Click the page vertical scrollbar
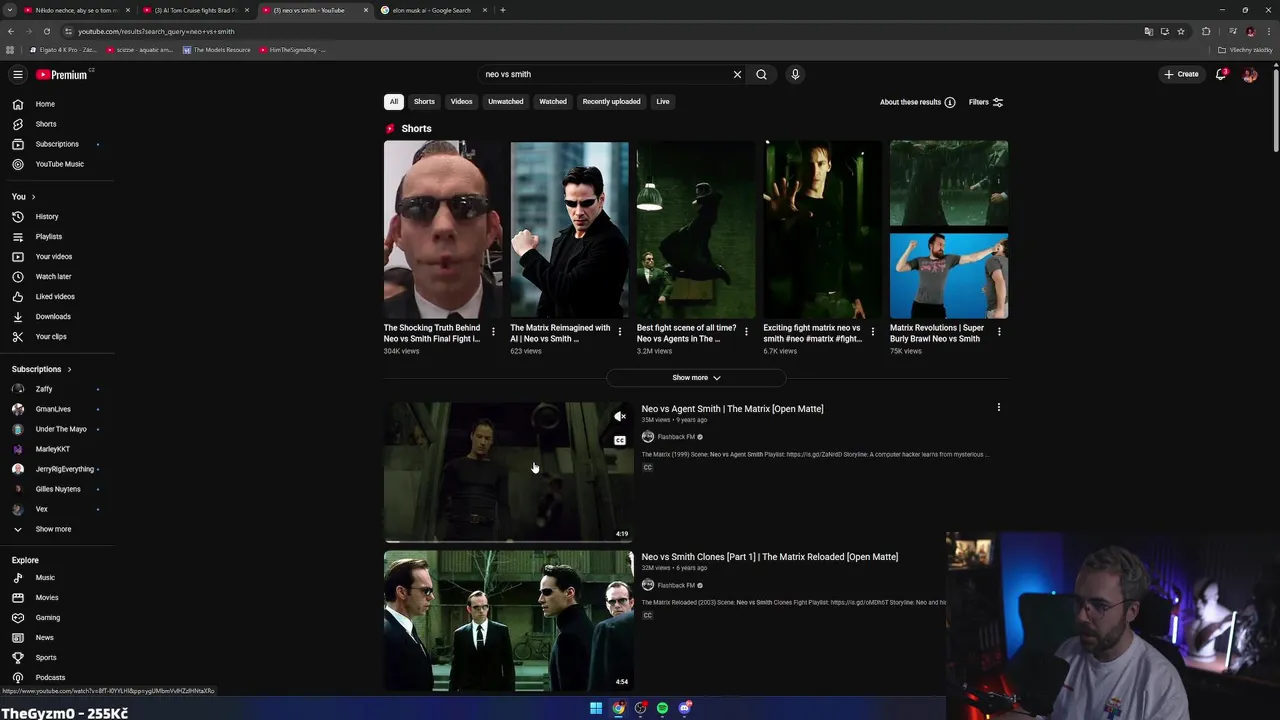This screenshot has width=1280, height=720. [x=1275, y=110]
